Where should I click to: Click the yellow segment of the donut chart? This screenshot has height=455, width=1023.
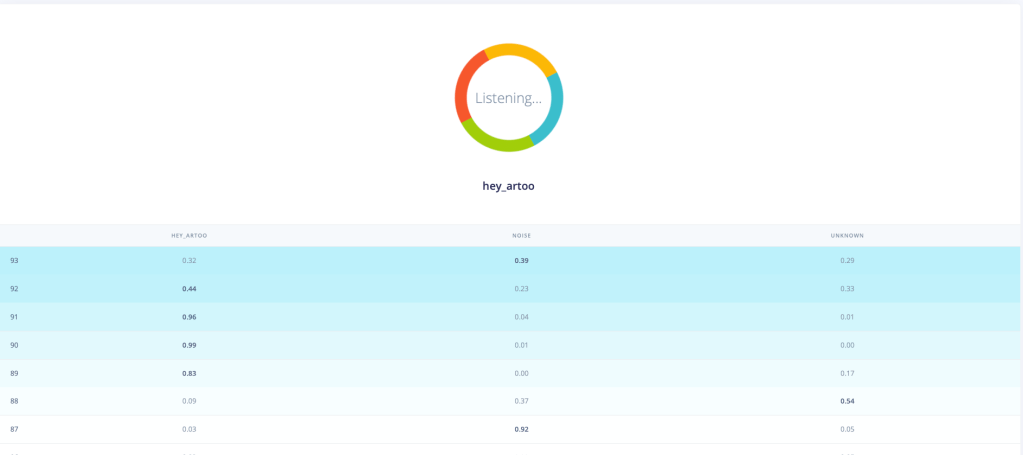518,51
